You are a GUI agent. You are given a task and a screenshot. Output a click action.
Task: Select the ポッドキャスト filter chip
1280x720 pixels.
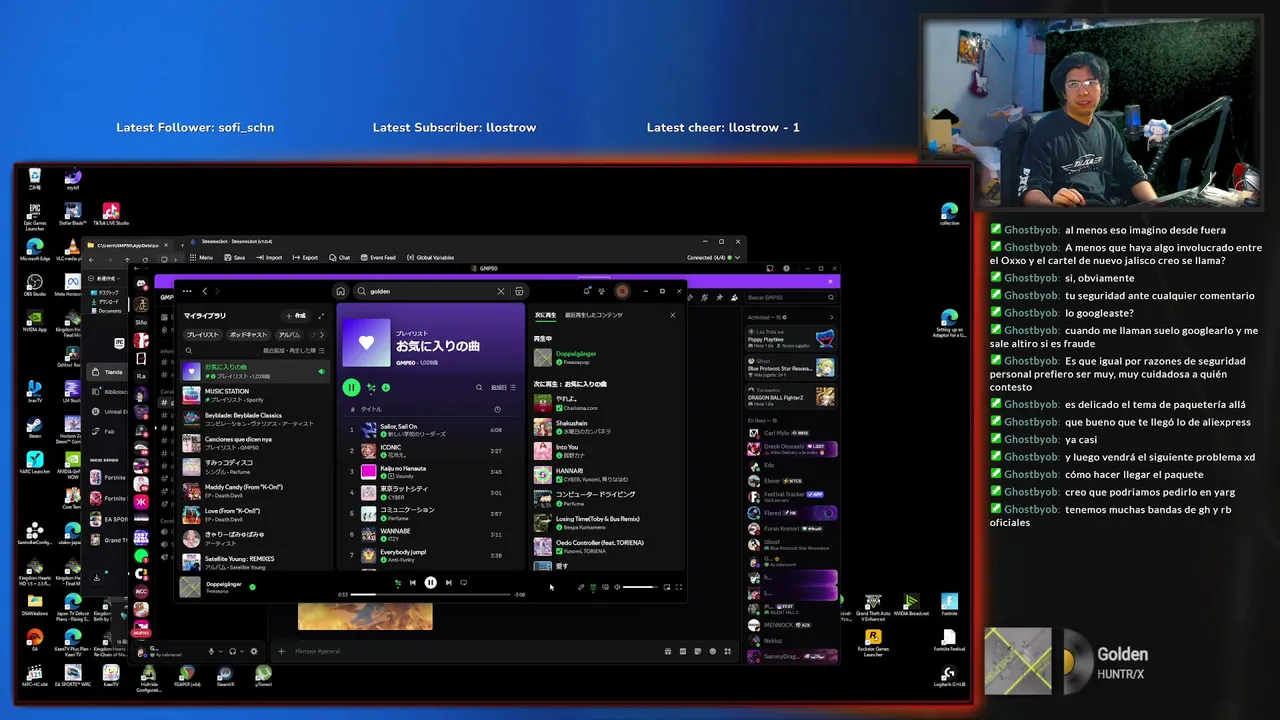(248, 335)
